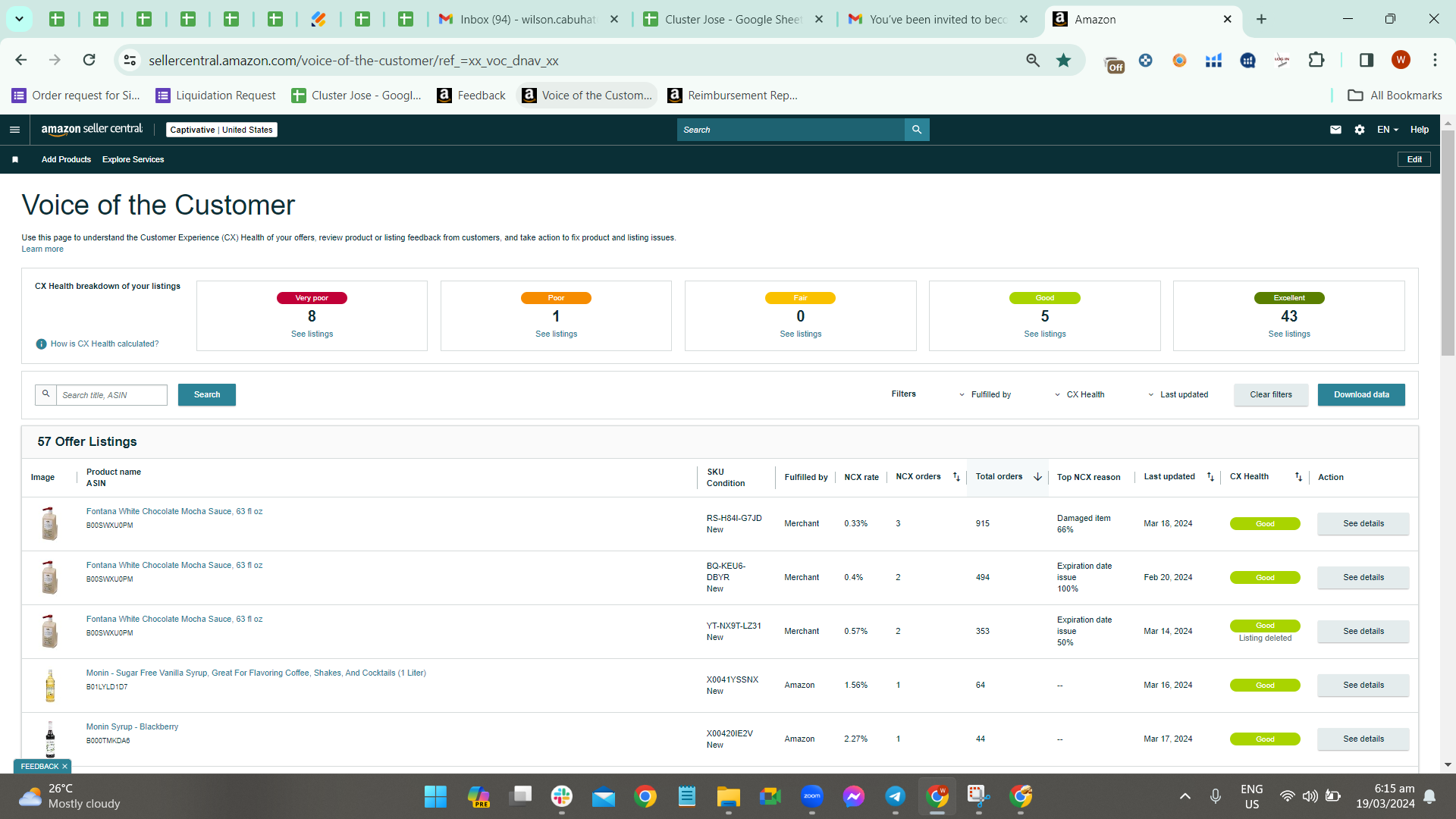This screenshot has width=1456, height=819.
Task: Open the Liquidation Request bookmark
Action: [216, 96]
